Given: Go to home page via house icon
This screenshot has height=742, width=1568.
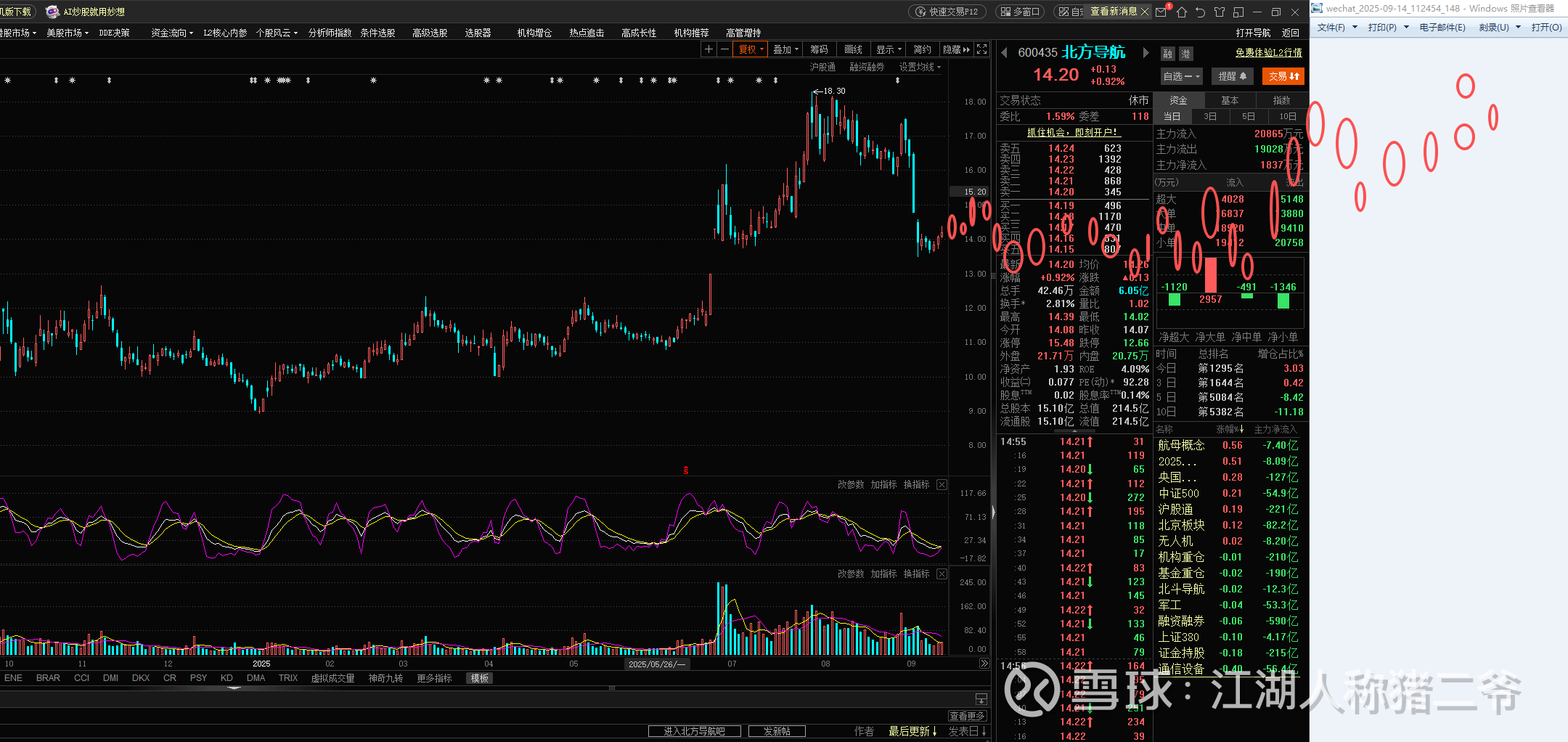Looking at the screenshot, I should [1181, 12].
